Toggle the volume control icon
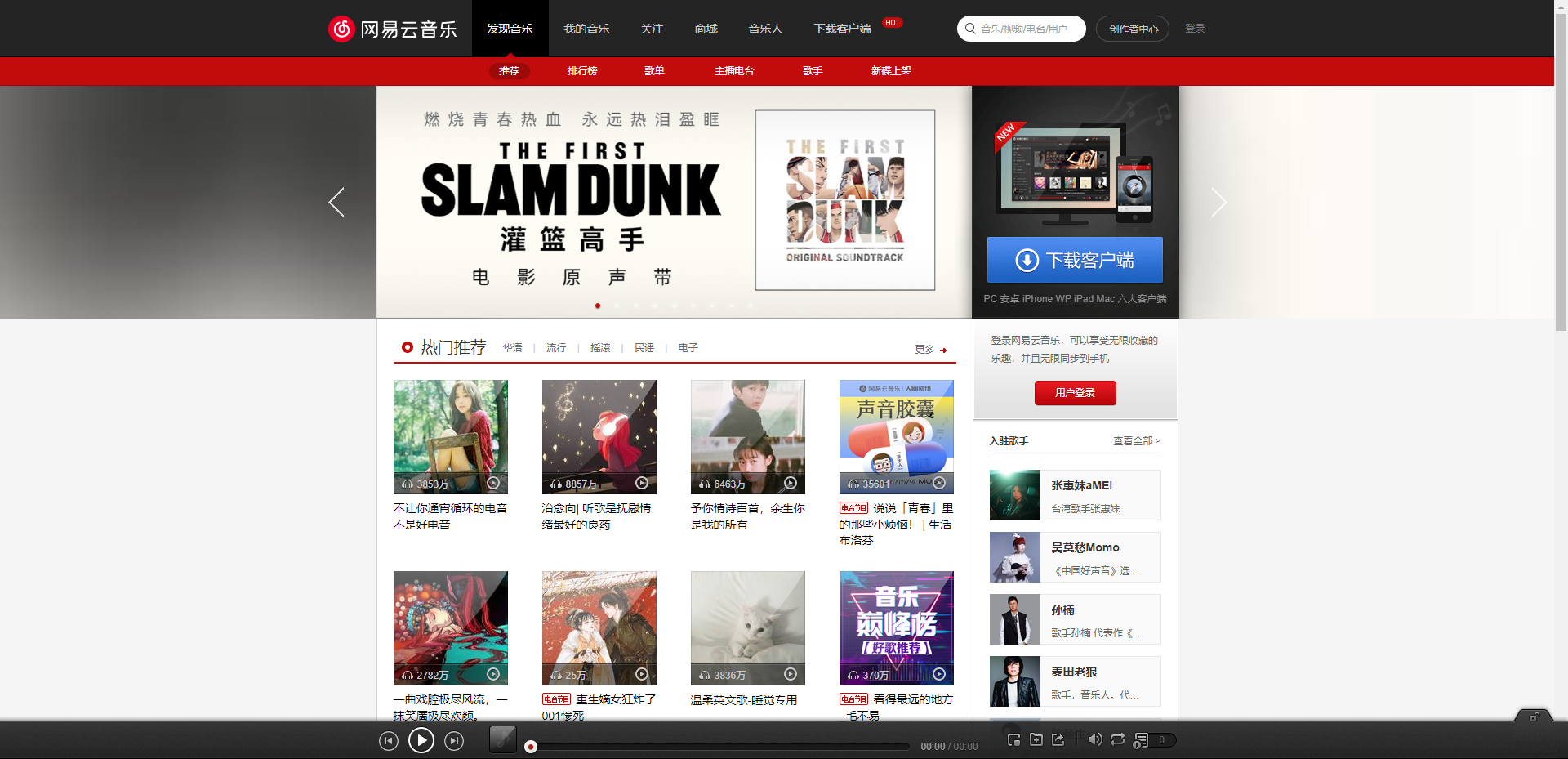 pos(1094,739)
